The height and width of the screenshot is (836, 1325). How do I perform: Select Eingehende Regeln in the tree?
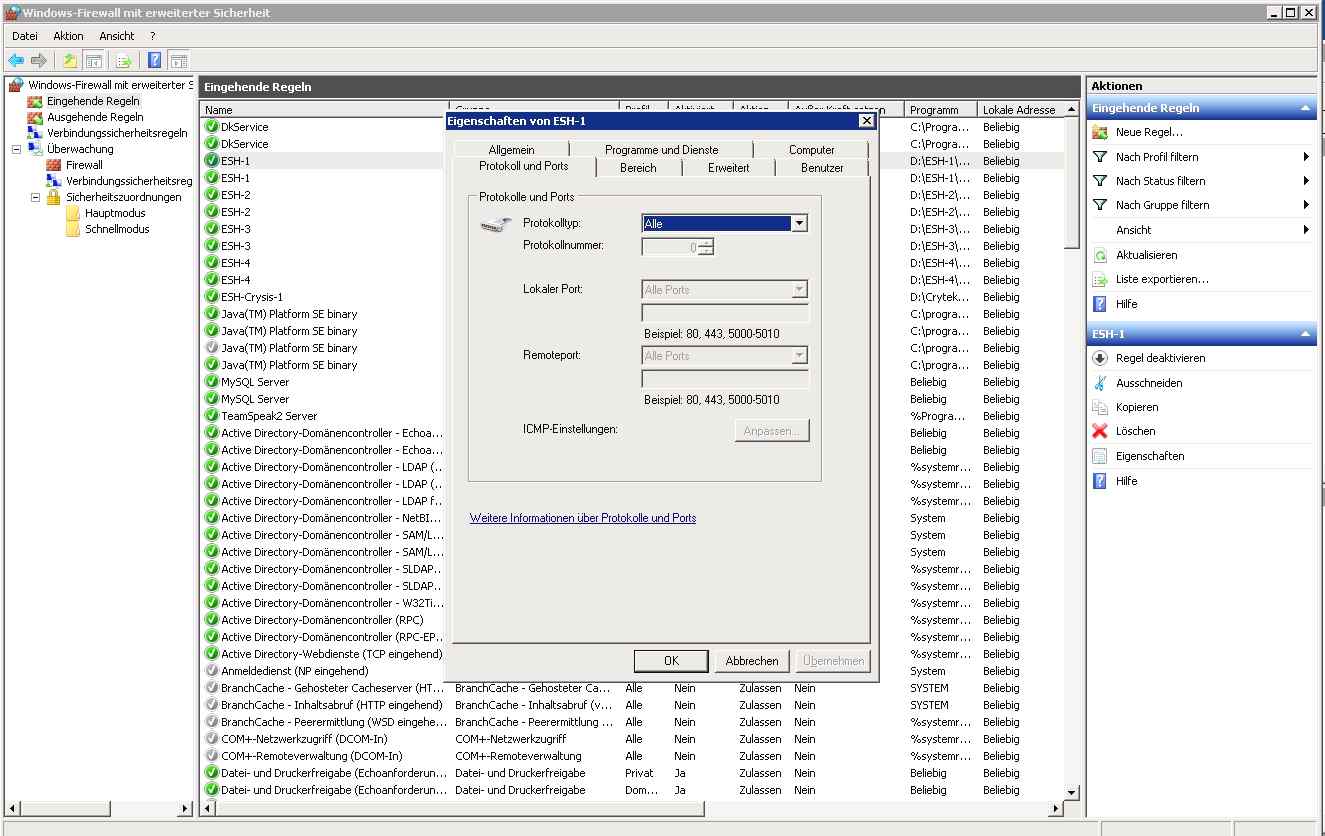(x=93, y=101)
